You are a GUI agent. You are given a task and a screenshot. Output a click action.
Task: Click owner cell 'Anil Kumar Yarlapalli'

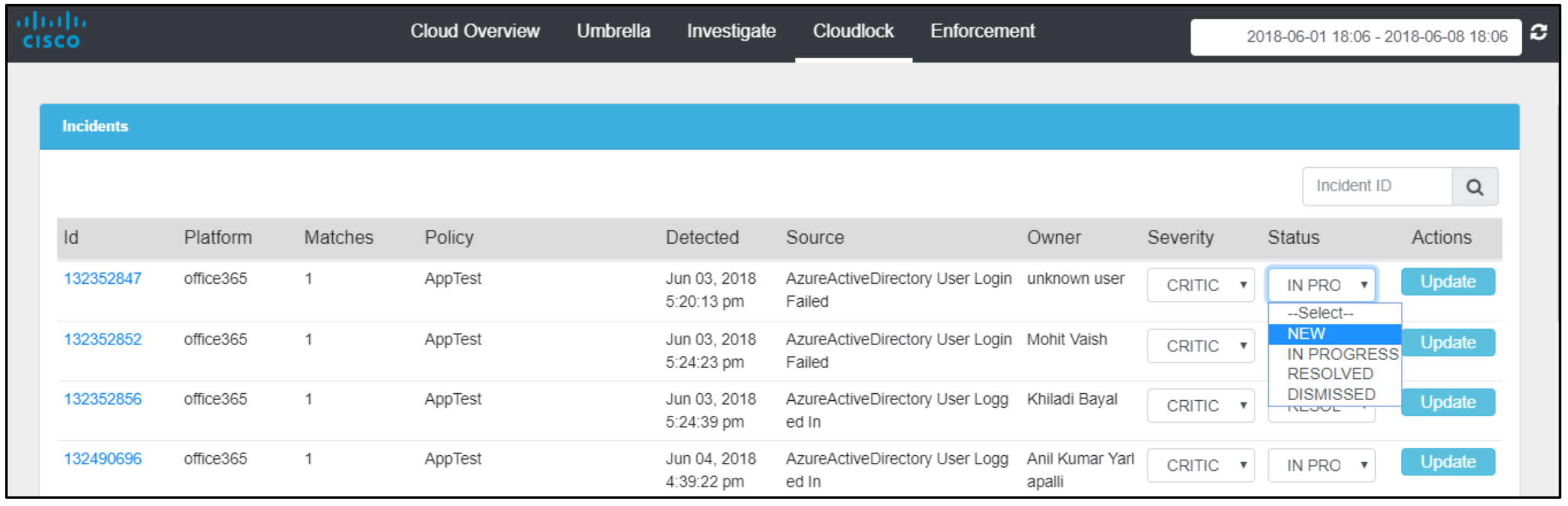(x=1080, y=470)
